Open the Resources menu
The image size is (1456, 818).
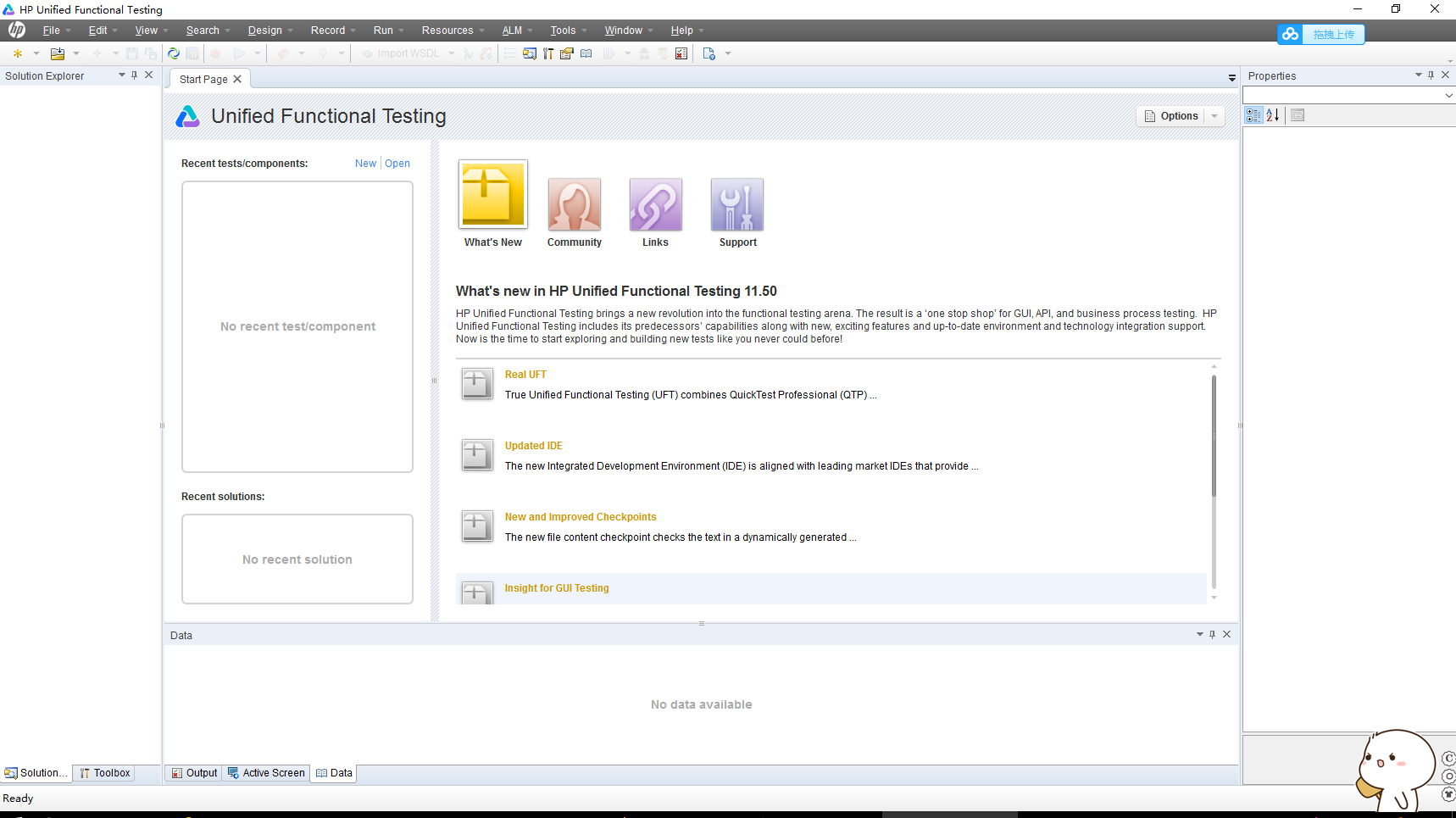447,31
